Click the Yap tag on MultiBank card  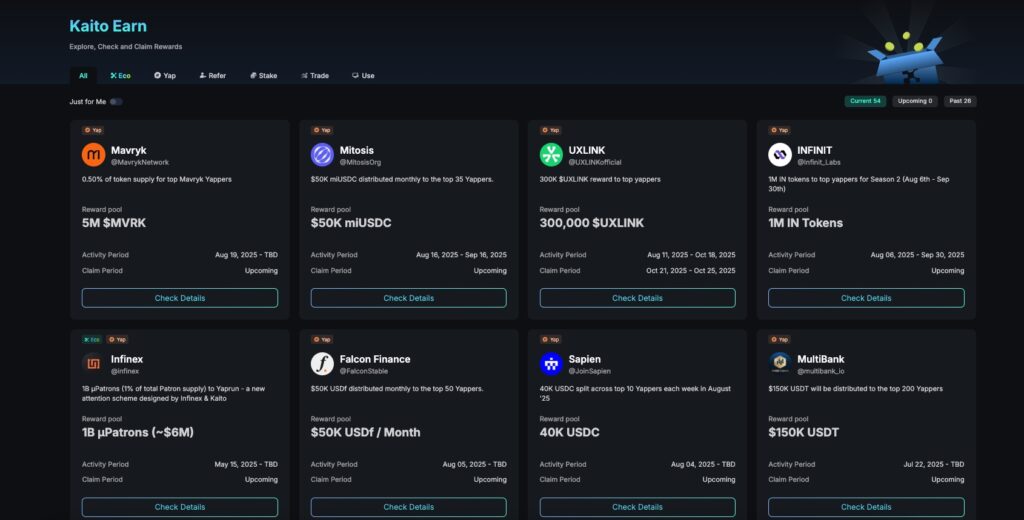(x=779, y=339)
